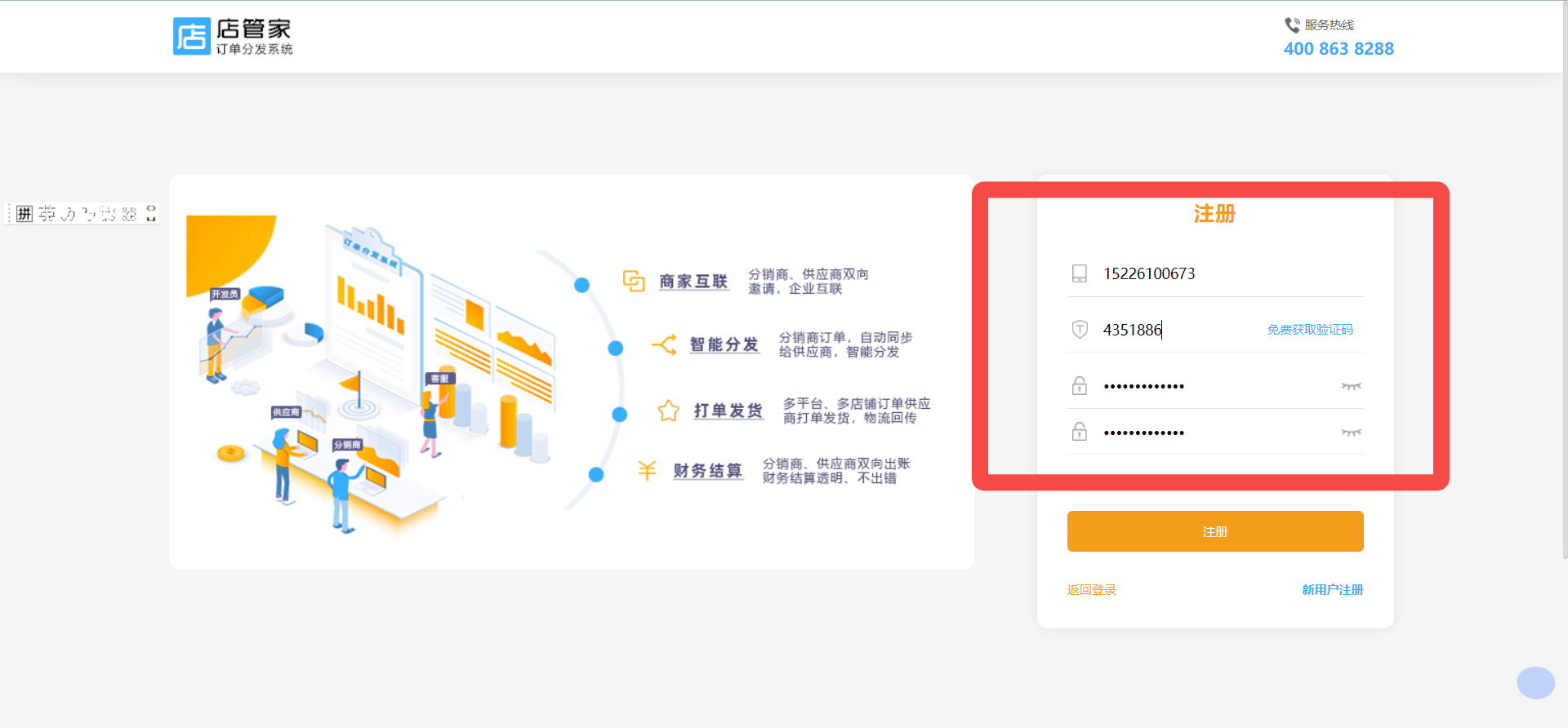The image size is (1568, 728).
Task: Click the 商家互联 feature icon
Action: coord(634,282)
